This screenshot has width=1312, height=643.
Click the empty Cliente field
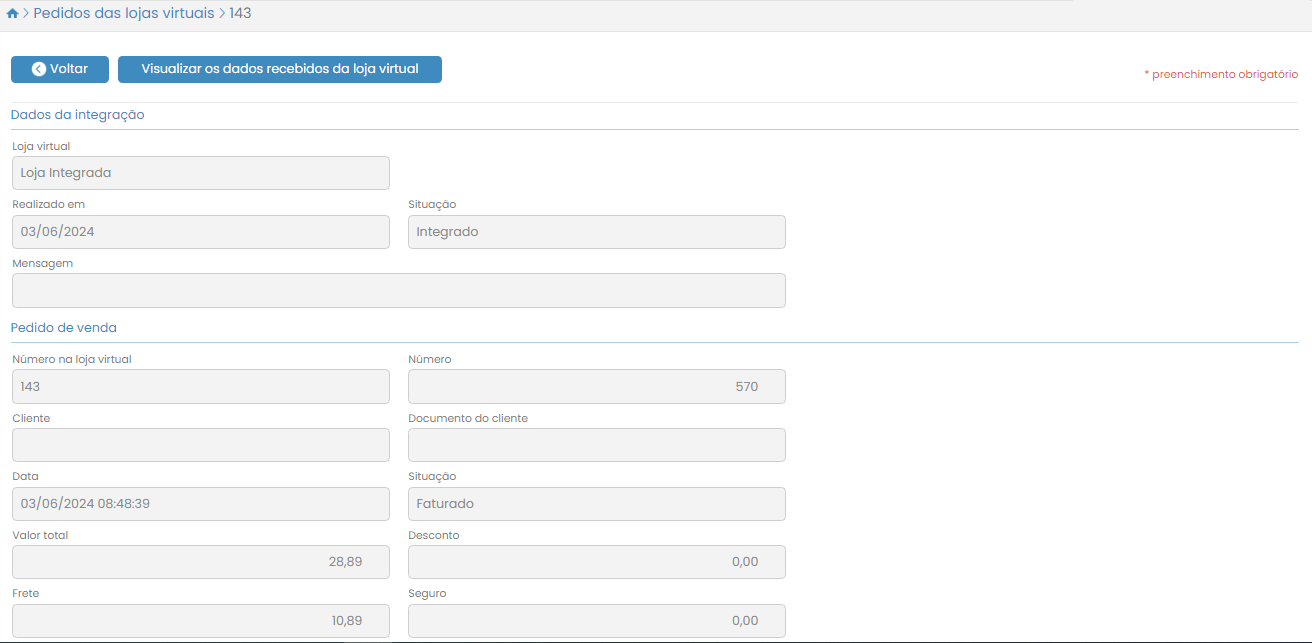(x=200, y=445)
